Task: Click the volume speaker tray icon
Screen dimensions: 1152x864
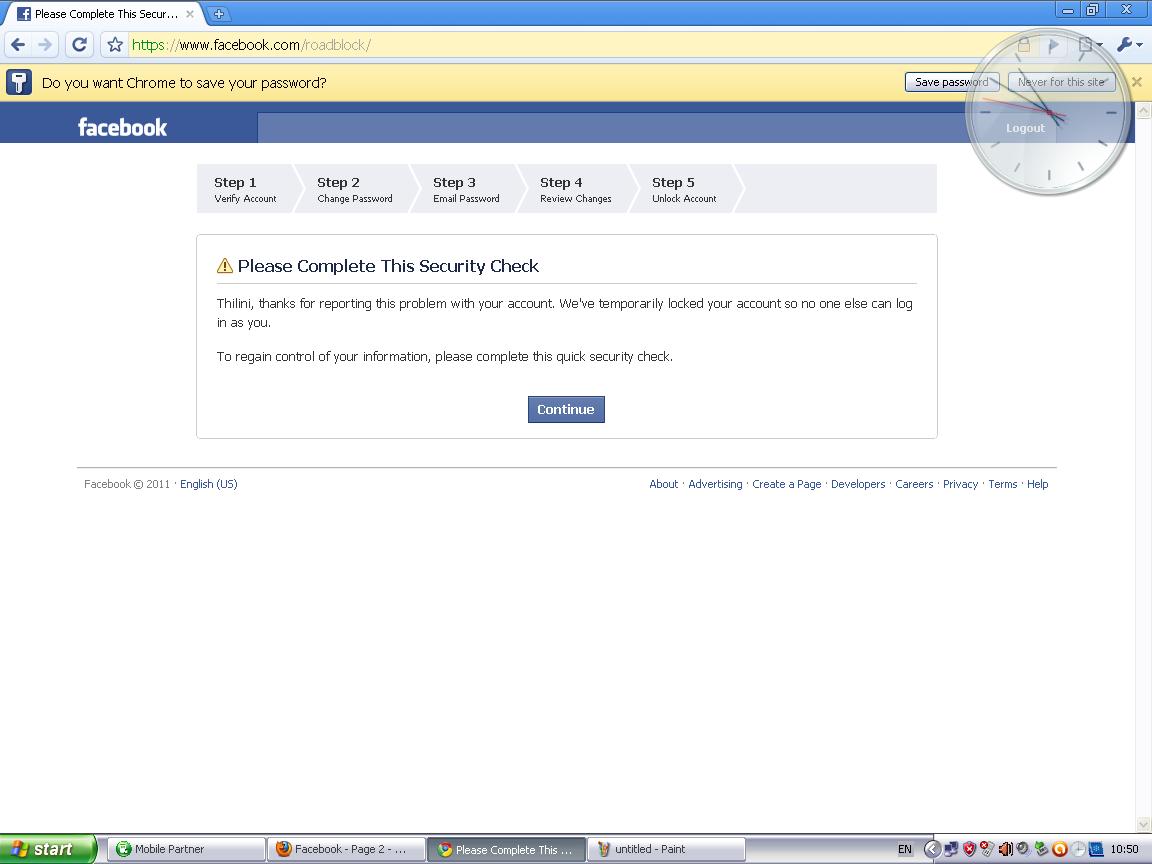Action: tap(1005, 849)
